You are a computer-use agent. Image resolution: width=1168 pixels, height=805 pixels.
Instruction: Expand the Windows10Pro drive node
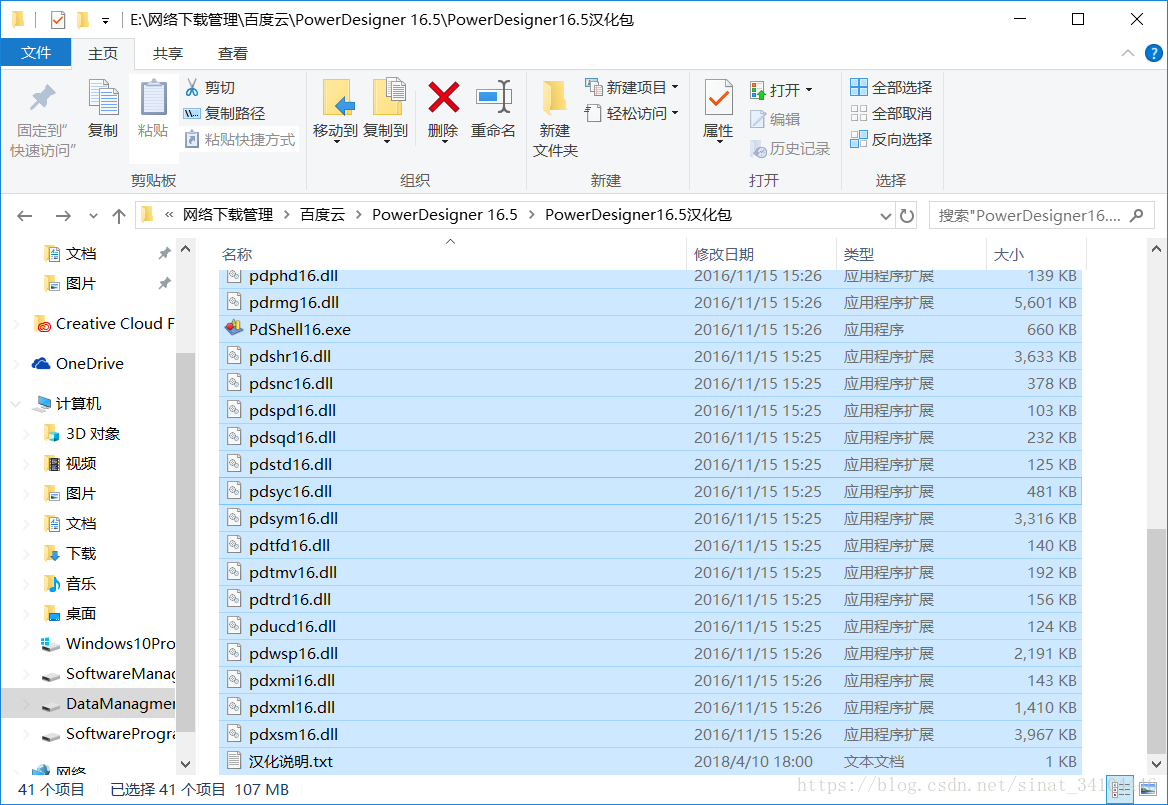[x=27, y=643]
